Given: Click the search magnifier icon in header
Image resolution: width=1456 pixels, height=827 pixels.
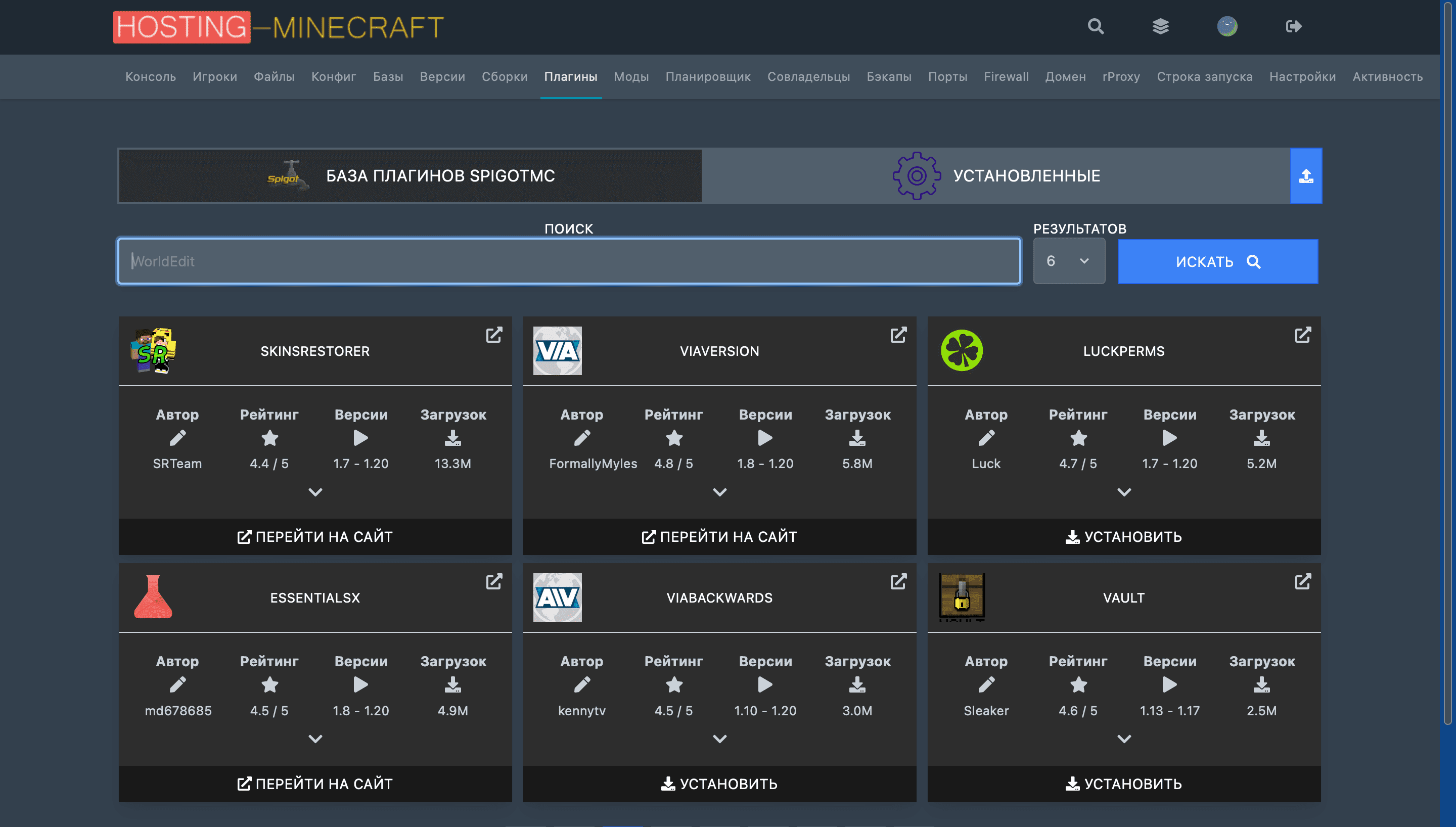Looking at the screenshot, I should (x=1096, y=27).
